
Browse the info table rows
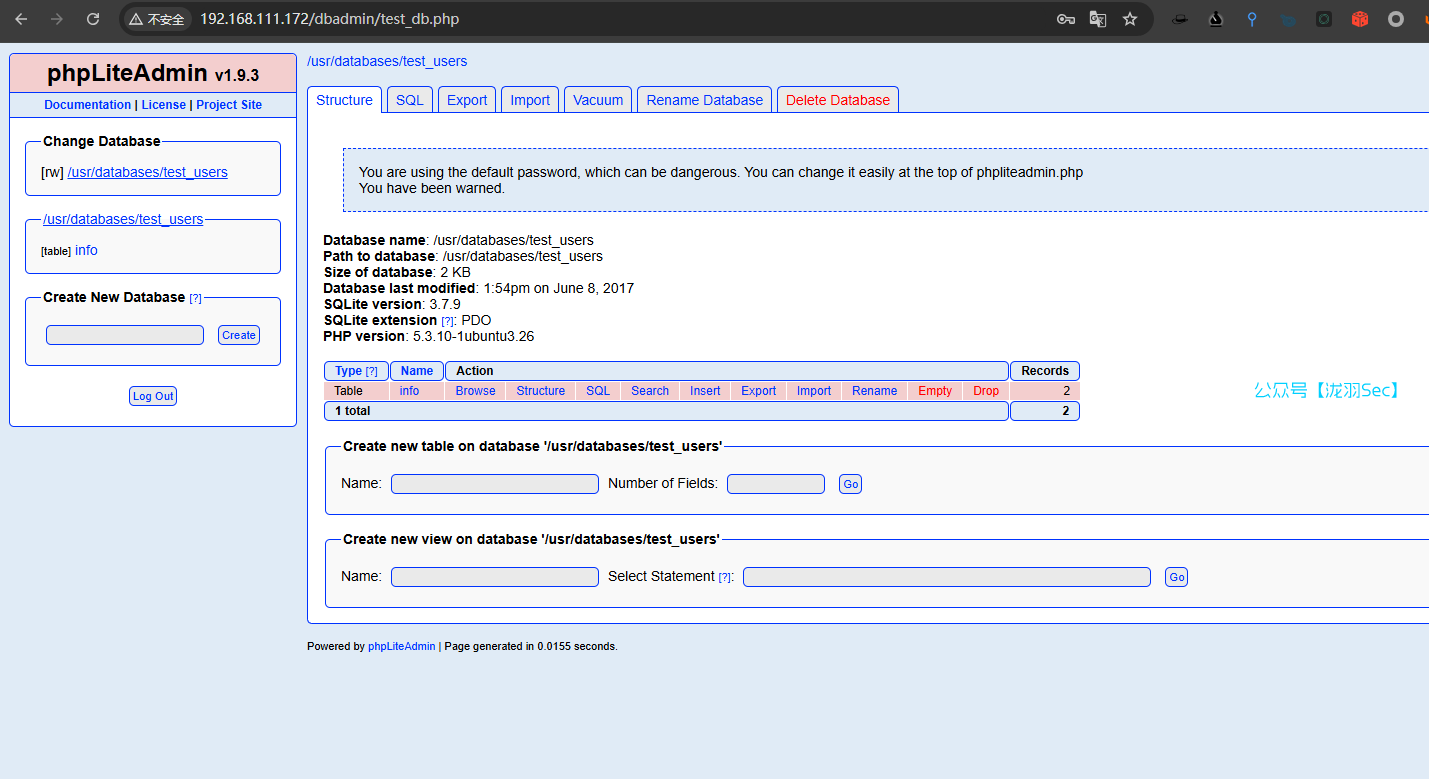pos(475,391)
